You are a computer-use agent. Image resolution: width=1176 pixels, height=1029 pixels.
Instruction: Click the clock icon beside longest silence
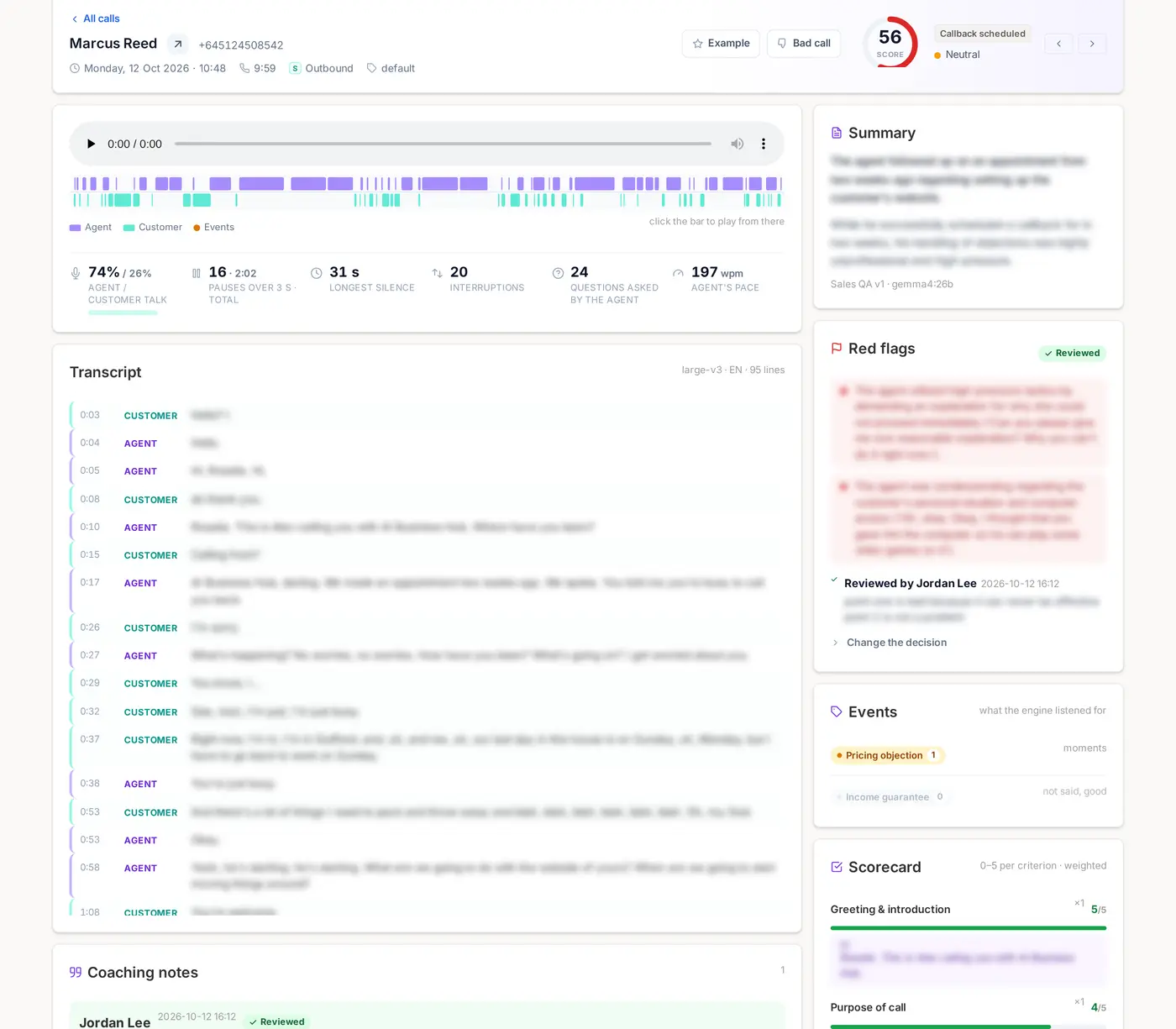317,273
